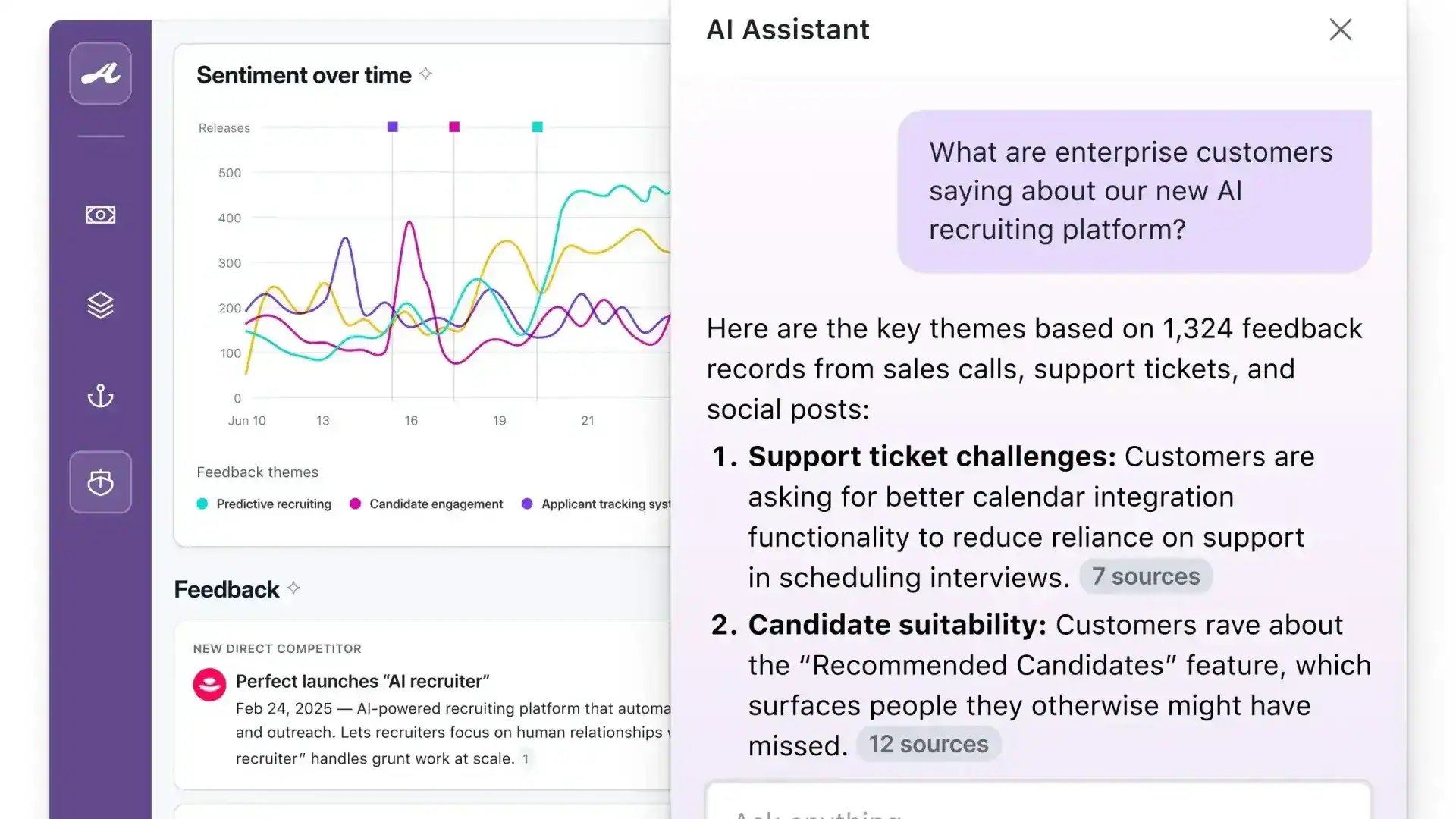The image size is (1456, 819).
Task: Open the money banknote sidebar icon
Action: [x=100, y=215]
